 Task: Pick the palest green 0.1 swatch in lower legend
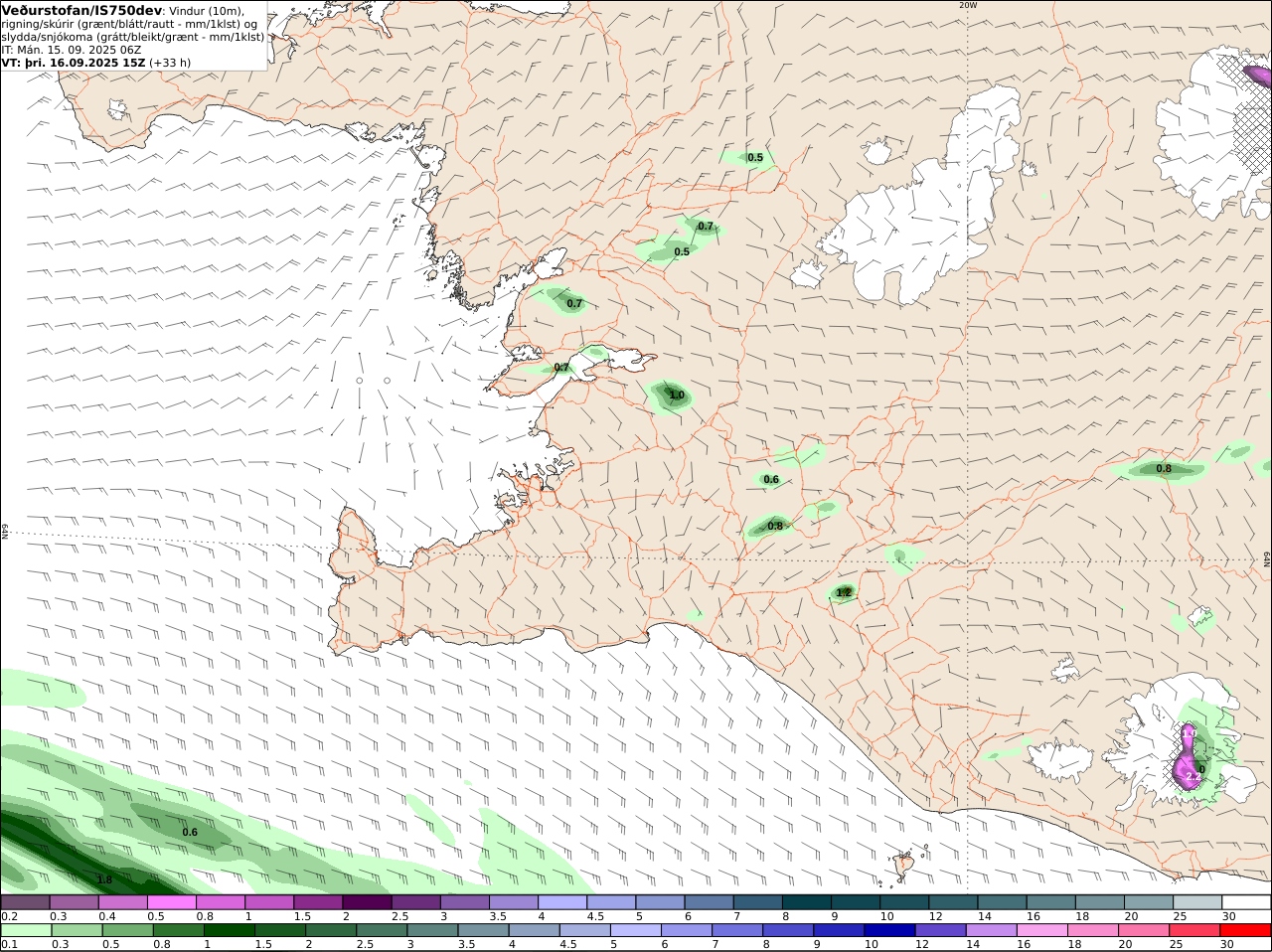pyautogui.click(x=26, y=930)
